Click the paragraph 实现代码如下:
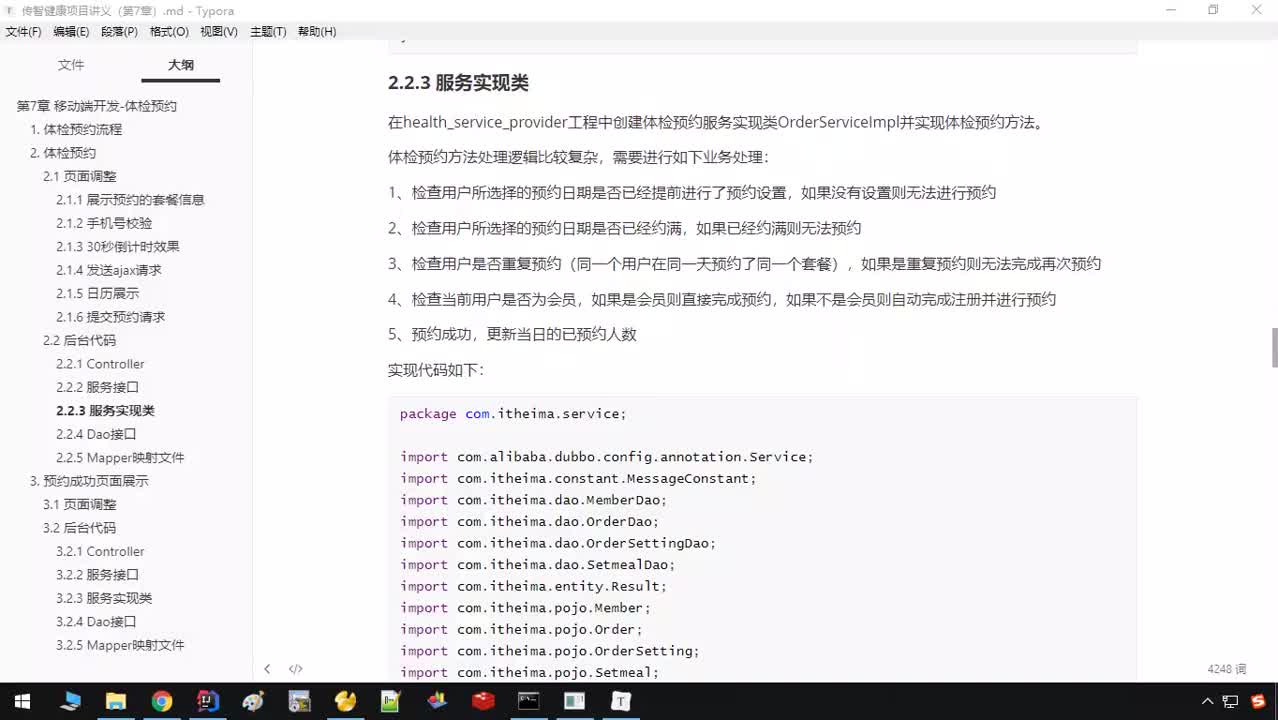Image resolution: width=1278 pixels, height=720 pixels. point(436,370)
